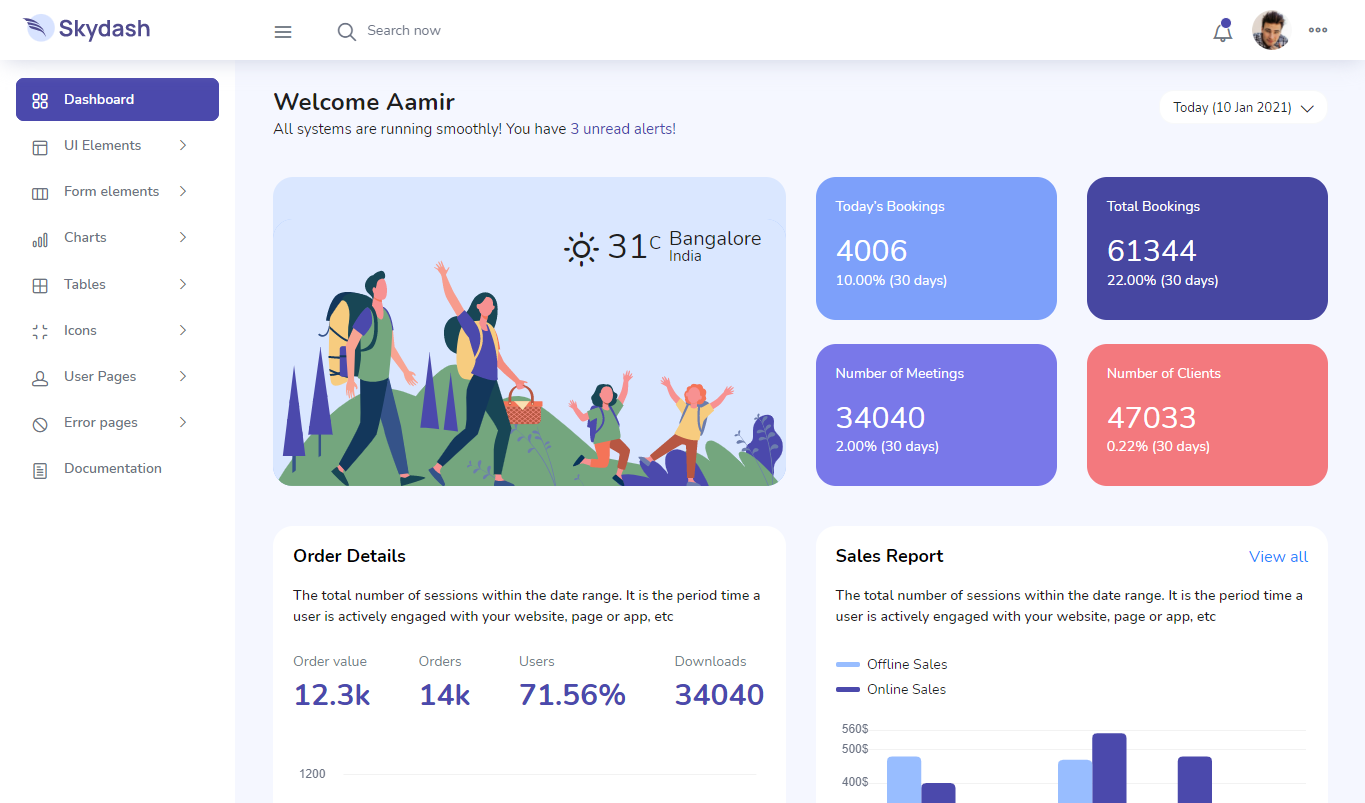Open the notifications bell icon
The width and height of the screenshot is (1365, 803).
coord(1222,31)
